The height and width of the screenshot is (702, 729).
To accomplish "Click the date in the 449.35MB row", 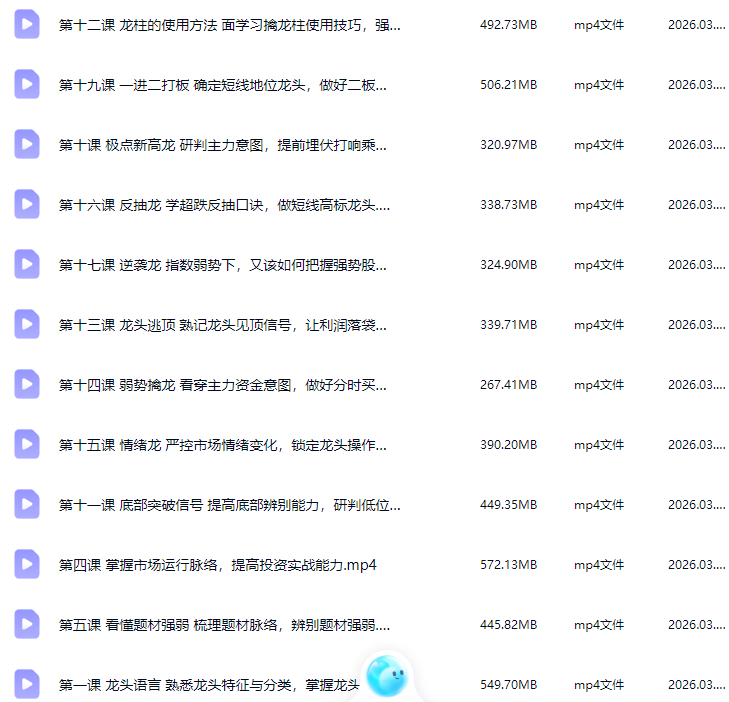I will click(x=696, y=505).
